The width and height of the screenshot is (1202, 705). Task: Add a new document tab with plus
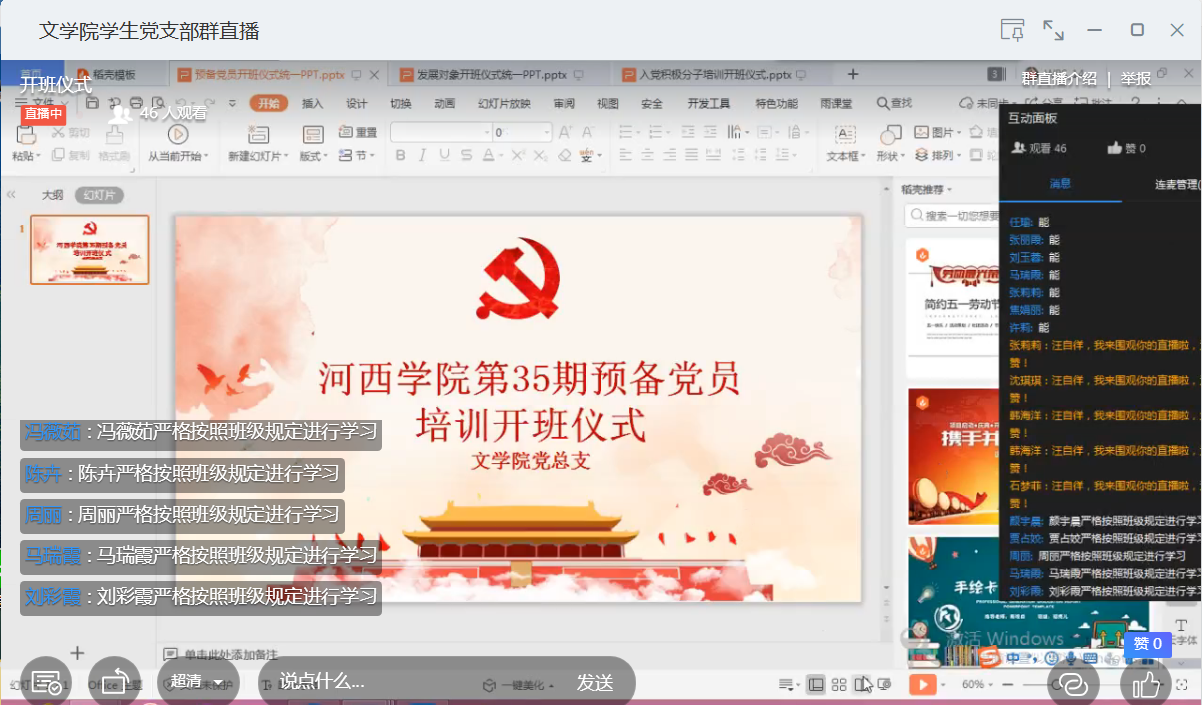tap(853, 74)
